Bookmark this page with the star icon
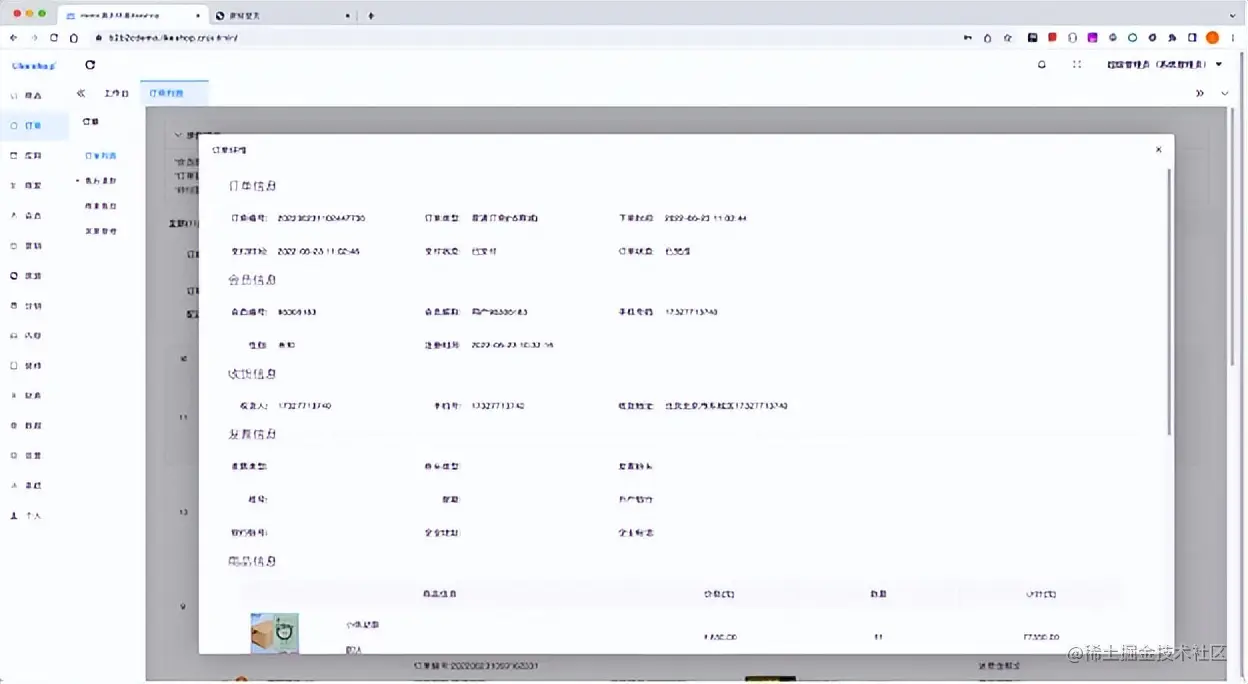Viewport: 1248px width, 684px height. click(1007, 38)
